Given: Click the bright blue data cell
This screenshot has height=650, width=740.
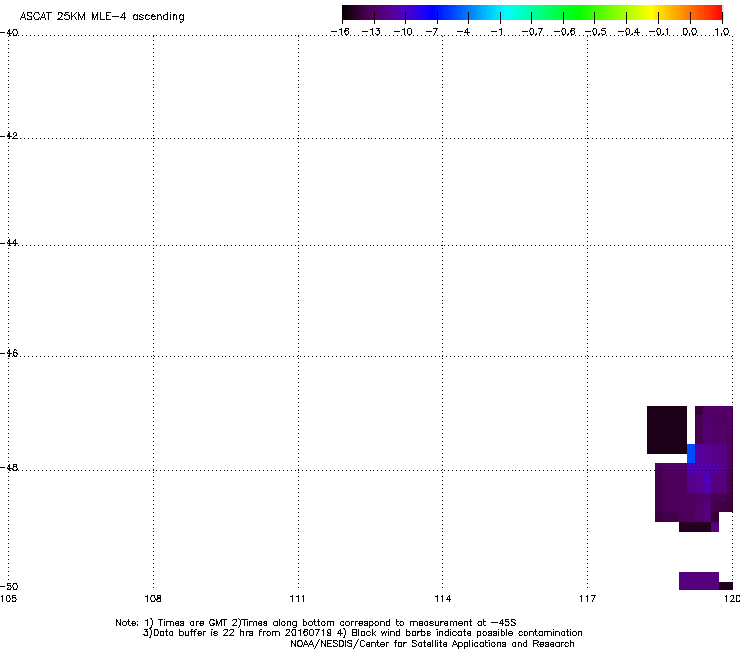Looking at the screenshot, I should (x=691, y=454).
